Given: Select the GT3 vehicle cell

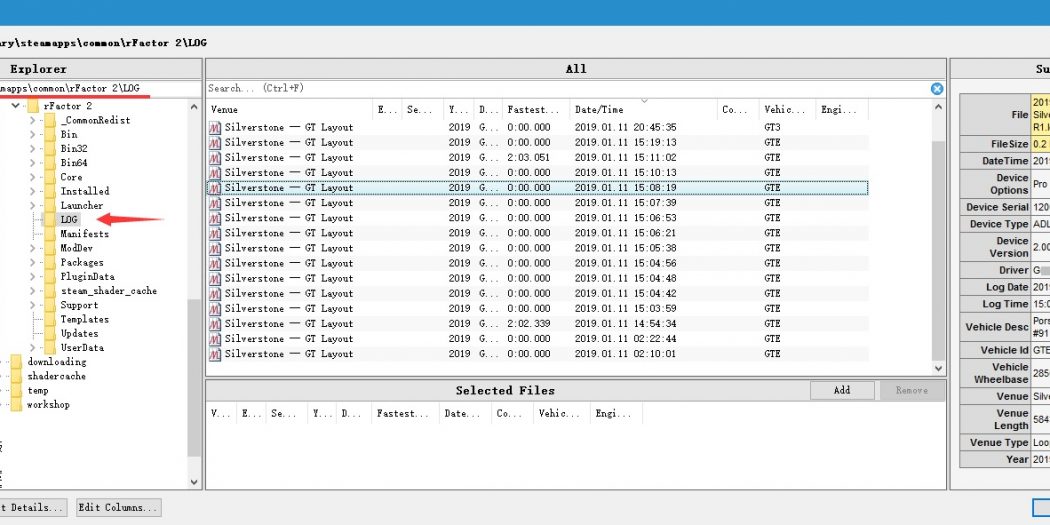Looking at the screenshot, I should click(x=772, y=127).
